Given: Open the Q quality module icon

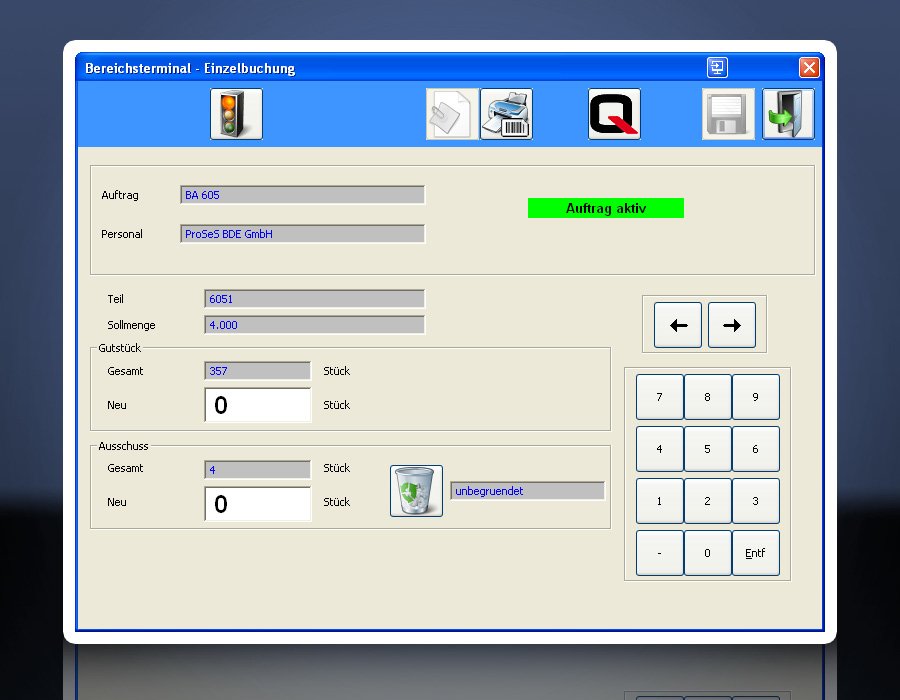Looking at the screenshot, I should click(x=614, y=114).
